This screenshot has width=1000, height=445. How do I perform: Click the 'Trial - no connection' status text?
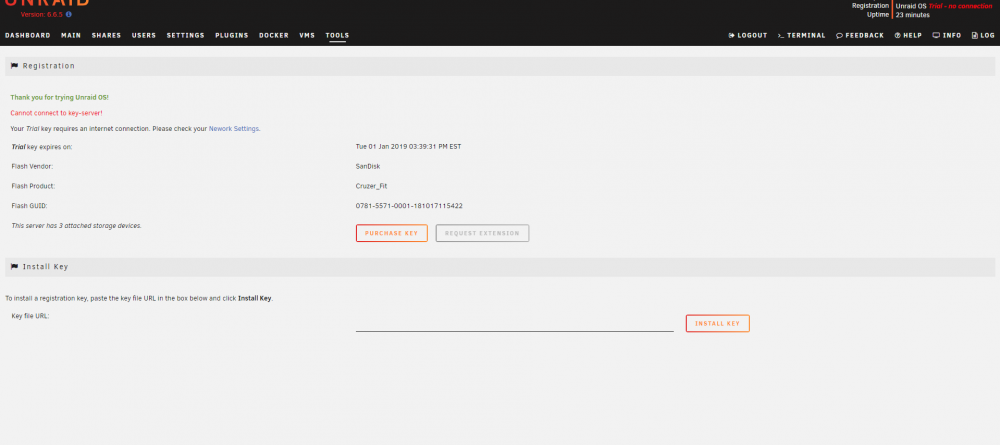pos(960,6)
